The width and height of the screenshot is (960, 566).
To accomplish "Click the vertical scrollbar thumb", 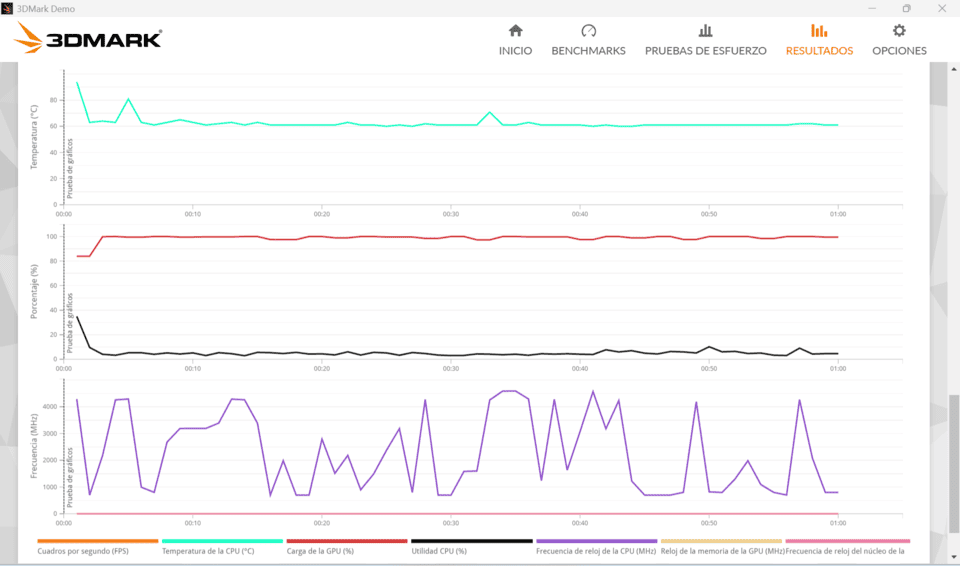I will coord(953,460).
